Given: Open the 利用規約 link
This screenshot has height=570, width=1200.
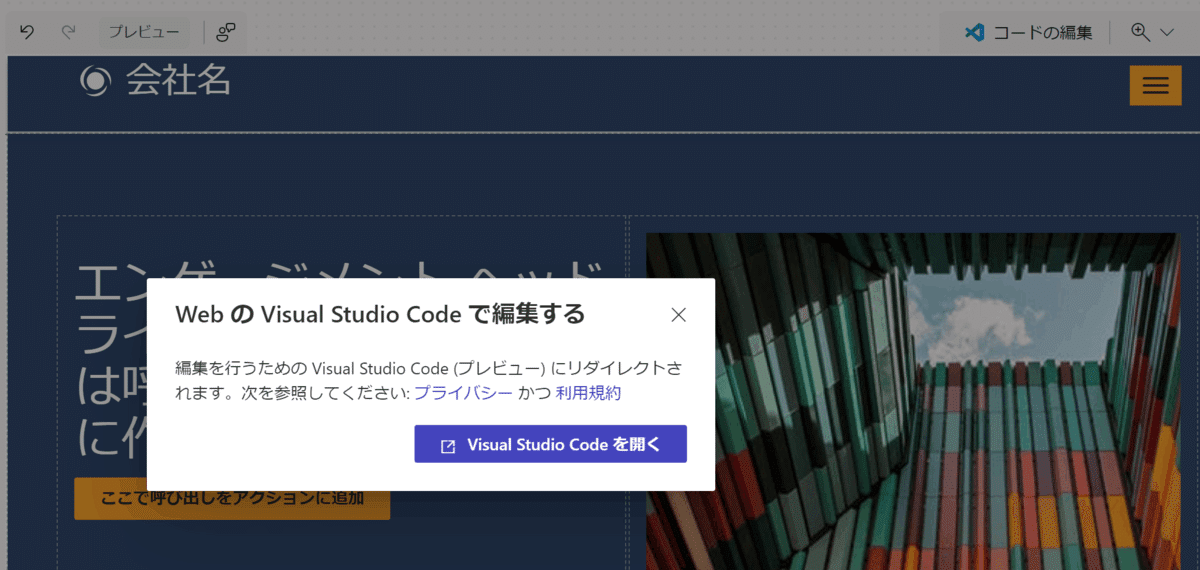Looking at the screenshot, I should coord(588,393).
